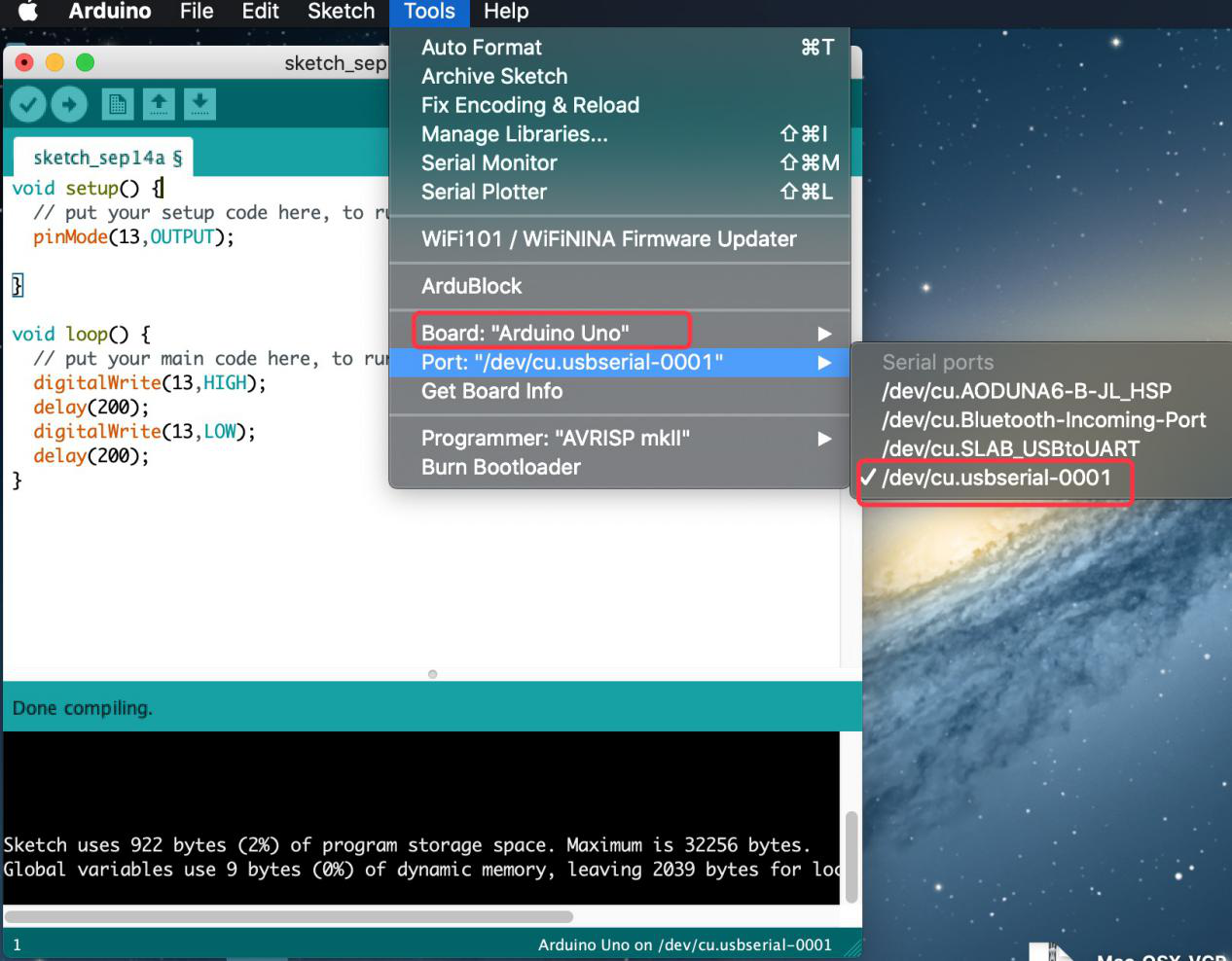Click the editor-console divider handle dot
The image size is (1232, 961).
pos(433,674)
